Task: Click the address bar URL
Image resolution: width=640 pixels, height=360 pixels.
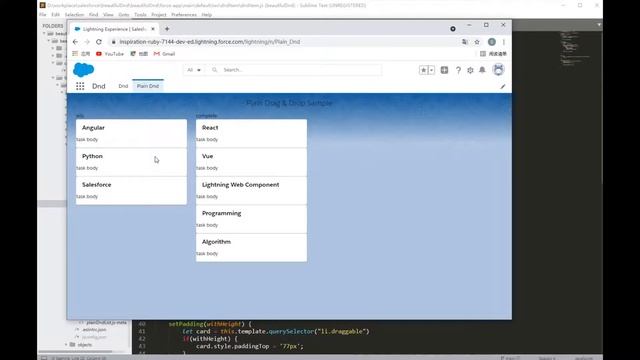Action: point(210,42)
